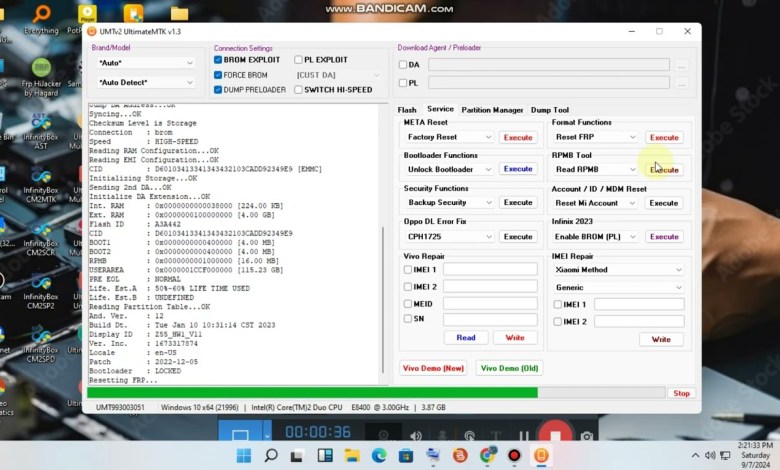
Task: Pause the Bandicam recording
Action: (x=523, y=435)
